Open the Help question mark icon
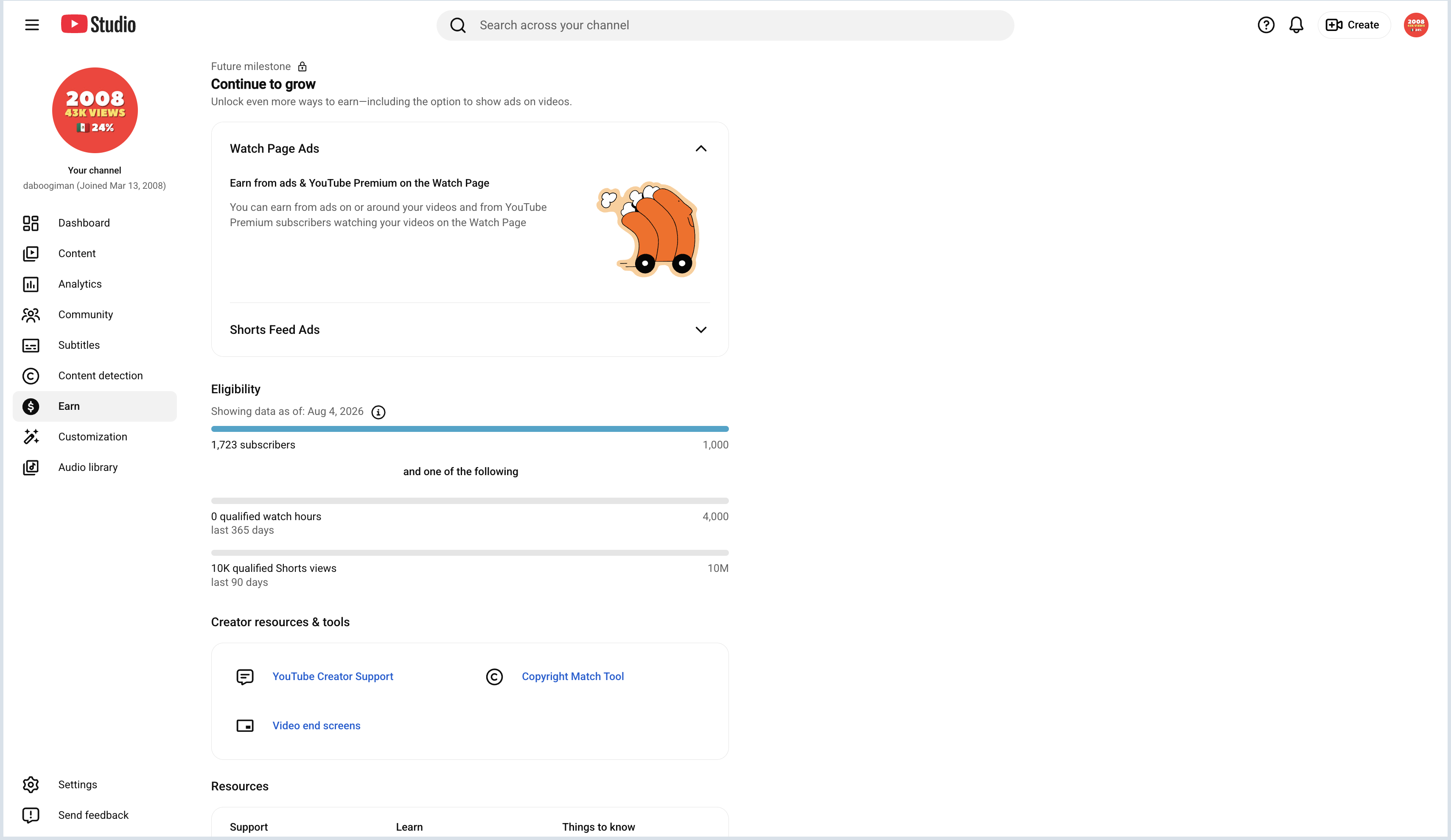The width and height of the screenshot is (1451, 840). pyautogui.click(x=1266, y=25)
